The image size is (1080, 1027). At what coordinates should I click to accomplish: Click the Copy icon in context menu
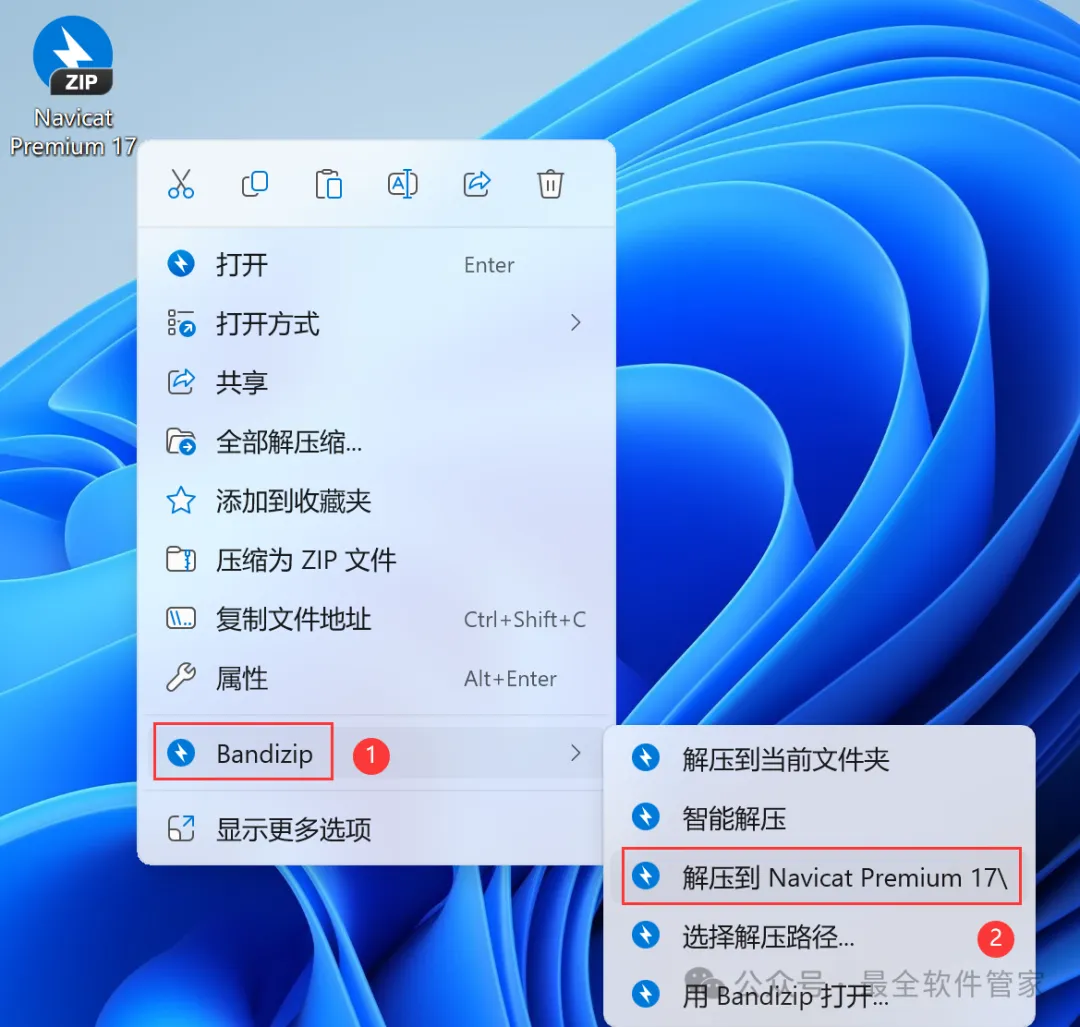(255, 184)
